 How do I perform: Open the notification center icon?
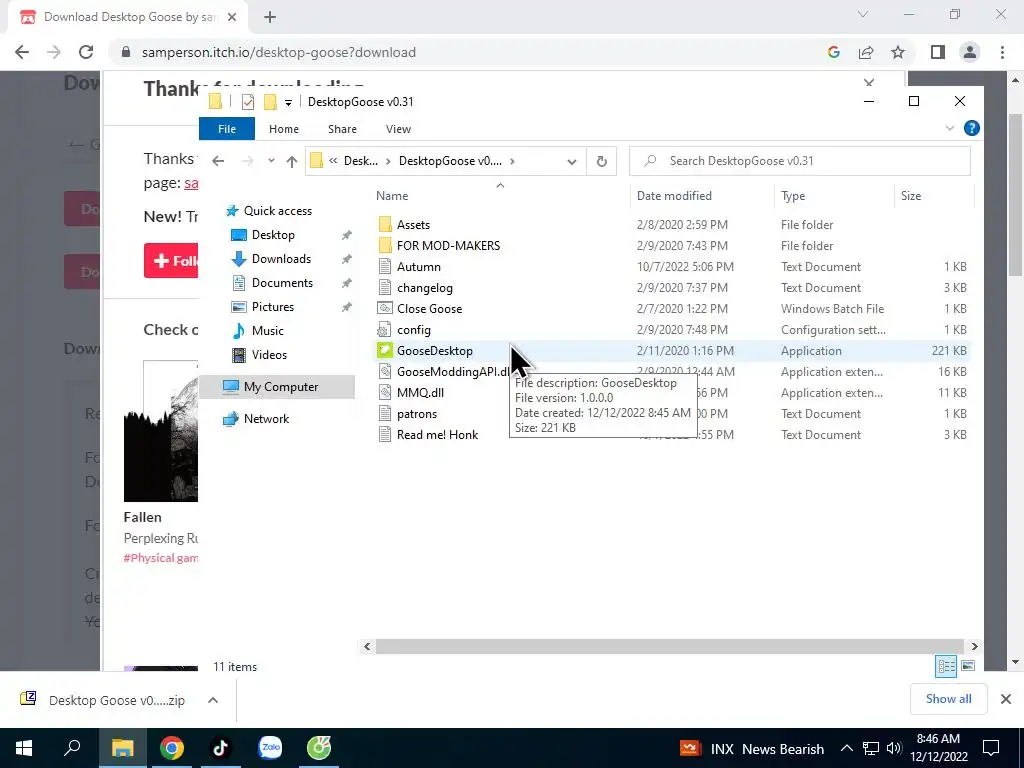tap(991, 748)
